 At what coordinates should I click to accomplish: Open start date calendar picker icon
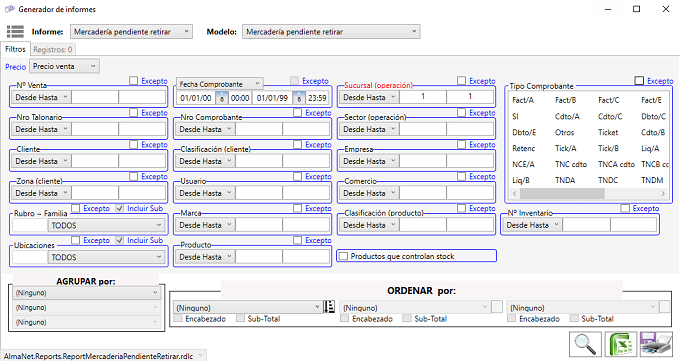(221, 98)
